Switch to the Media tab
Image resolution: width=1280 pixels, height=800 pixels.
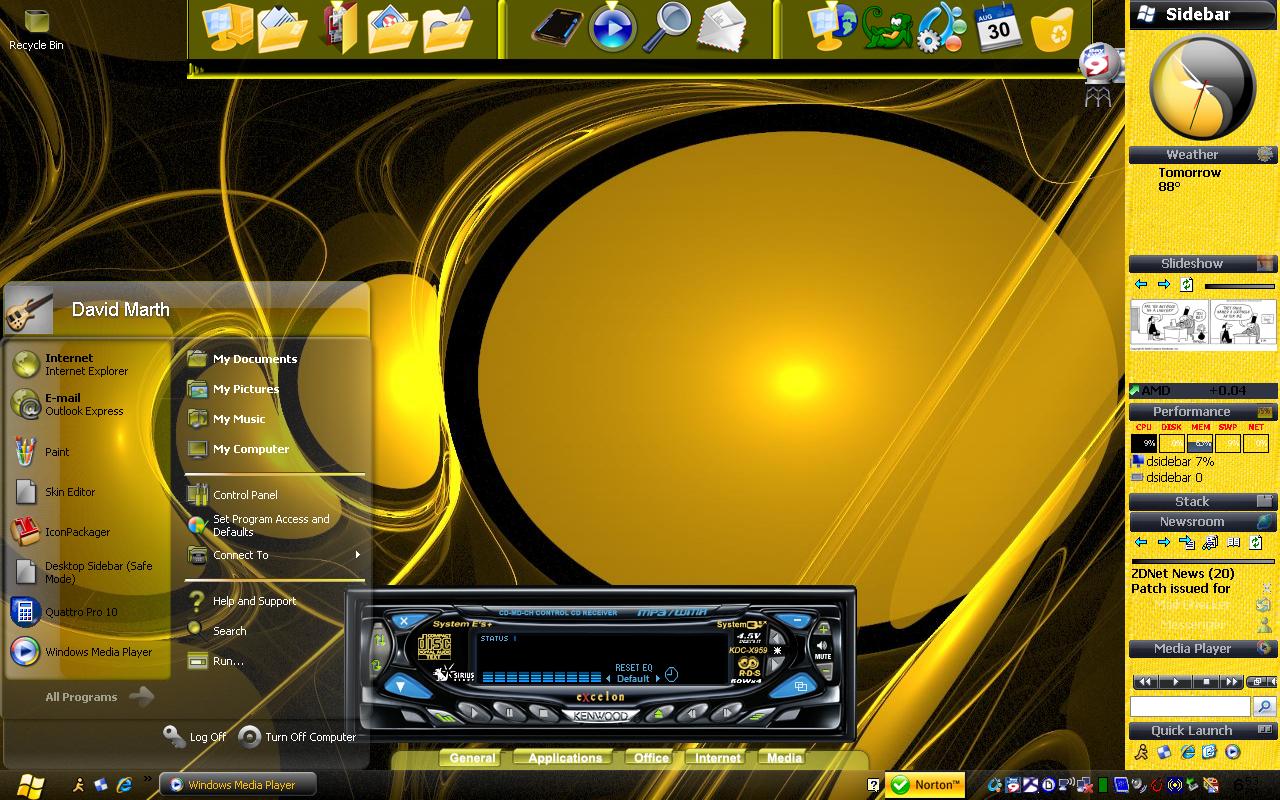[x=784, y=758]
